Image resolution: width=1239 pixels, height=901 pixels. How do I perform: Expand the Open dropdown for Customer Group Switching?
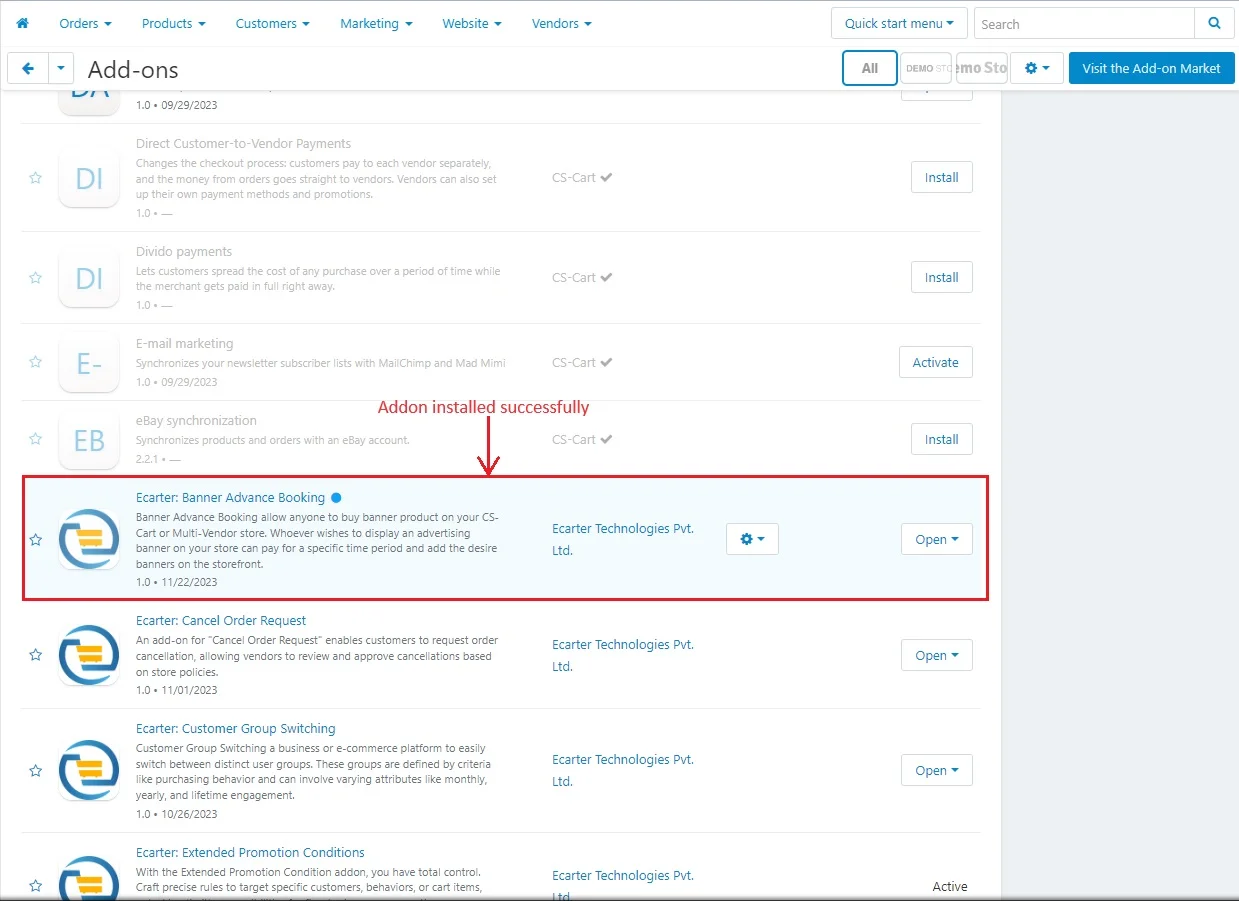(x=937, y=770)
